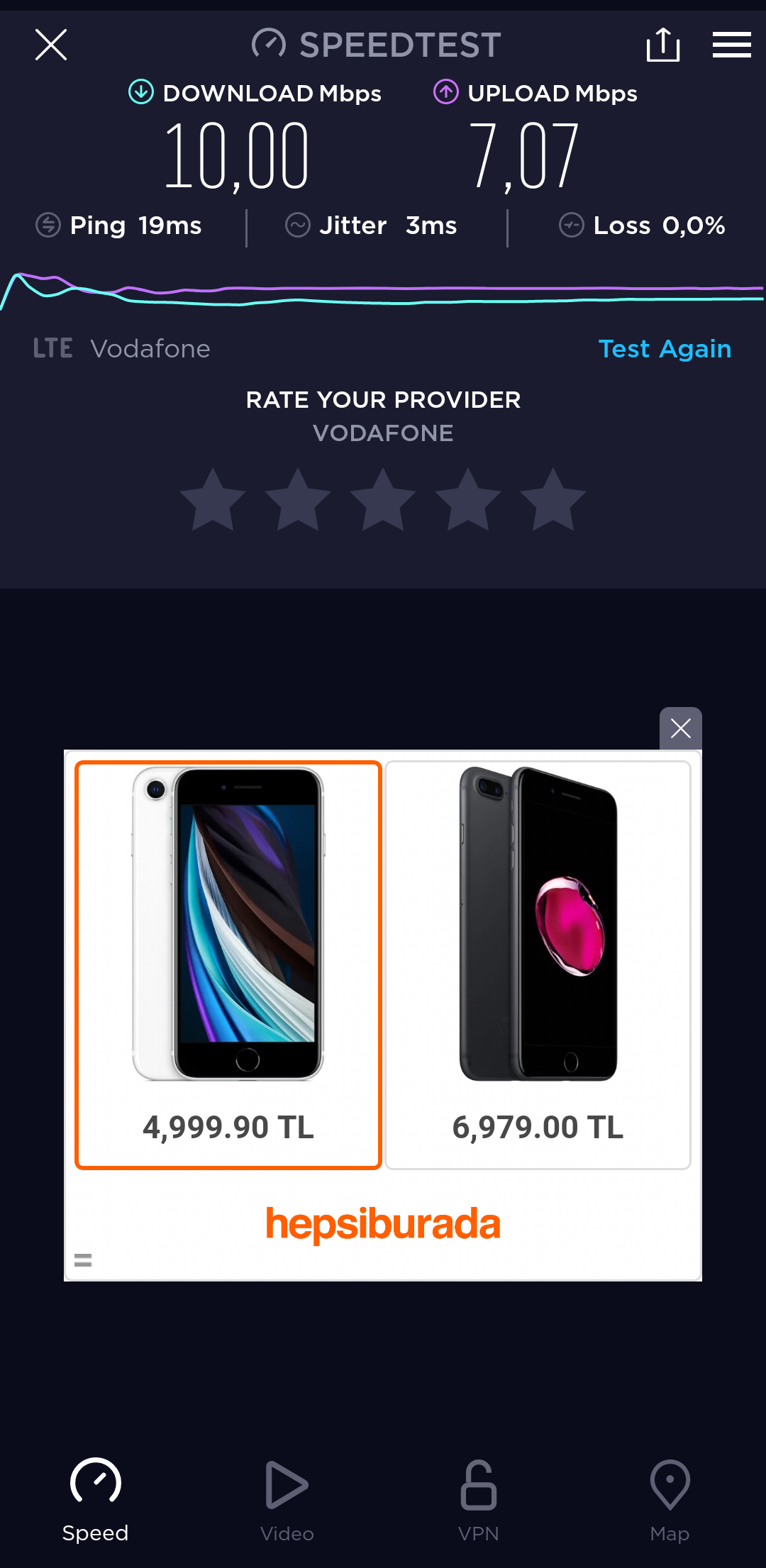Close the results with the X icon
Viewport: 766px width, 1568px height.
(51, 45)
